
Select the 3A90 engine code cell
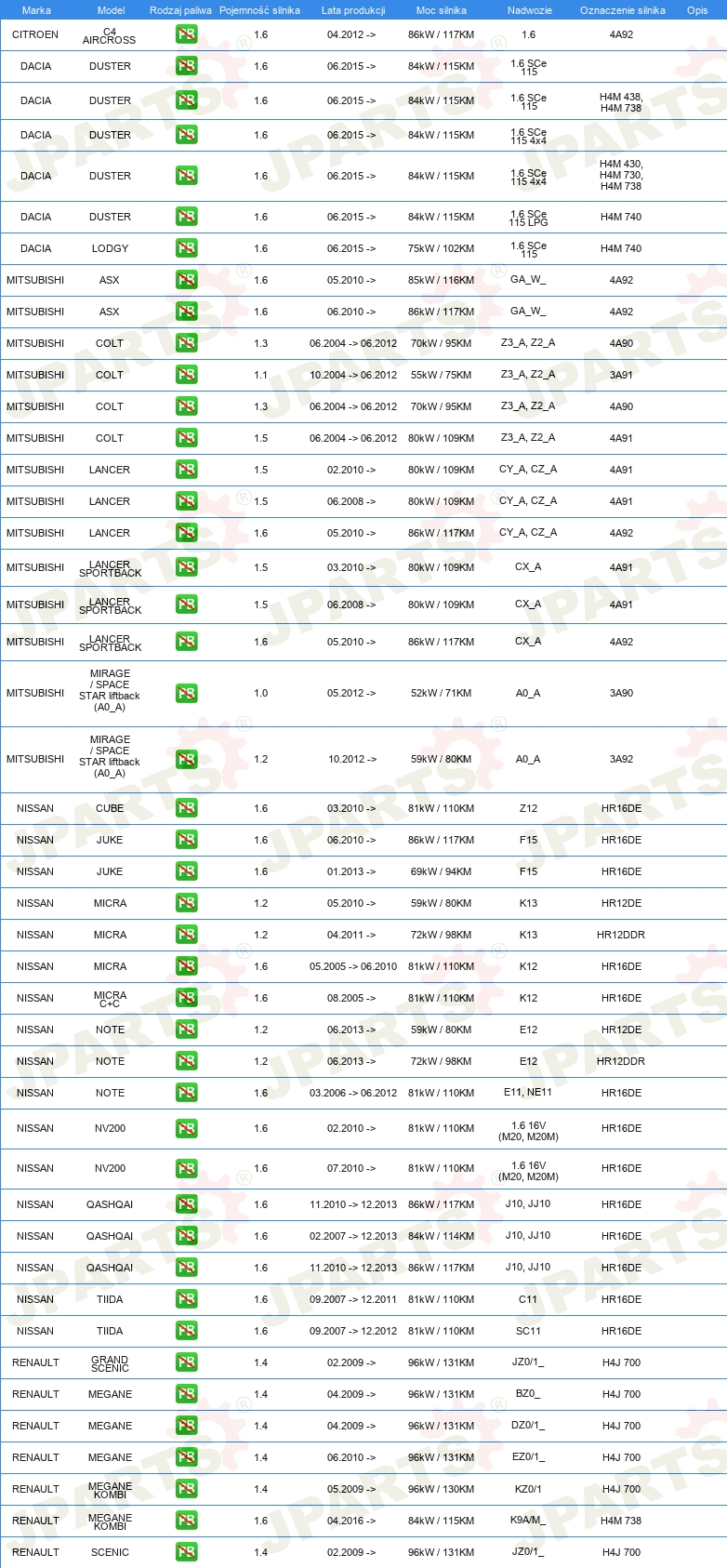[x=621, y=693]
